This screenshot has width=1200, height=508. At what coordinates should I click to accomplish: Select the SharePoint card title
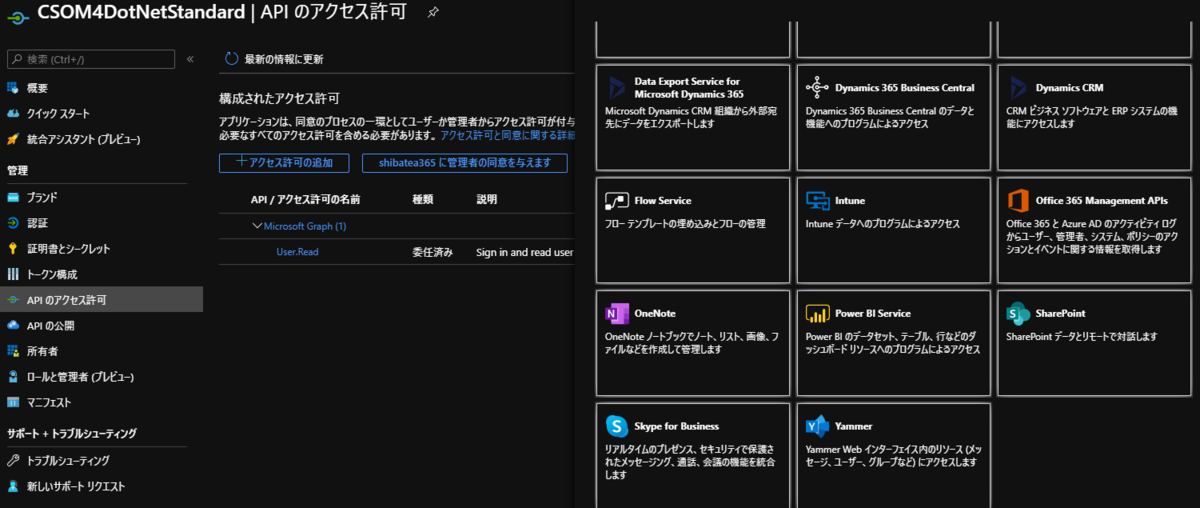click(1060, 313)
